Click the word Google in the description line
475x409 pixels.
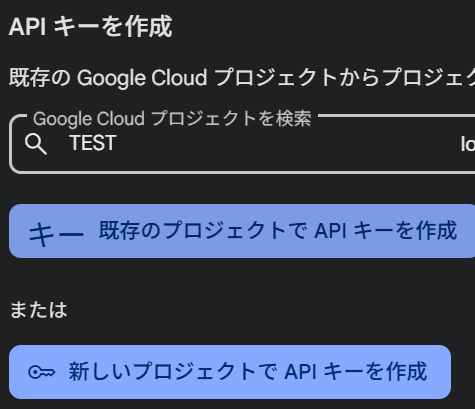(x=111, y=78)
